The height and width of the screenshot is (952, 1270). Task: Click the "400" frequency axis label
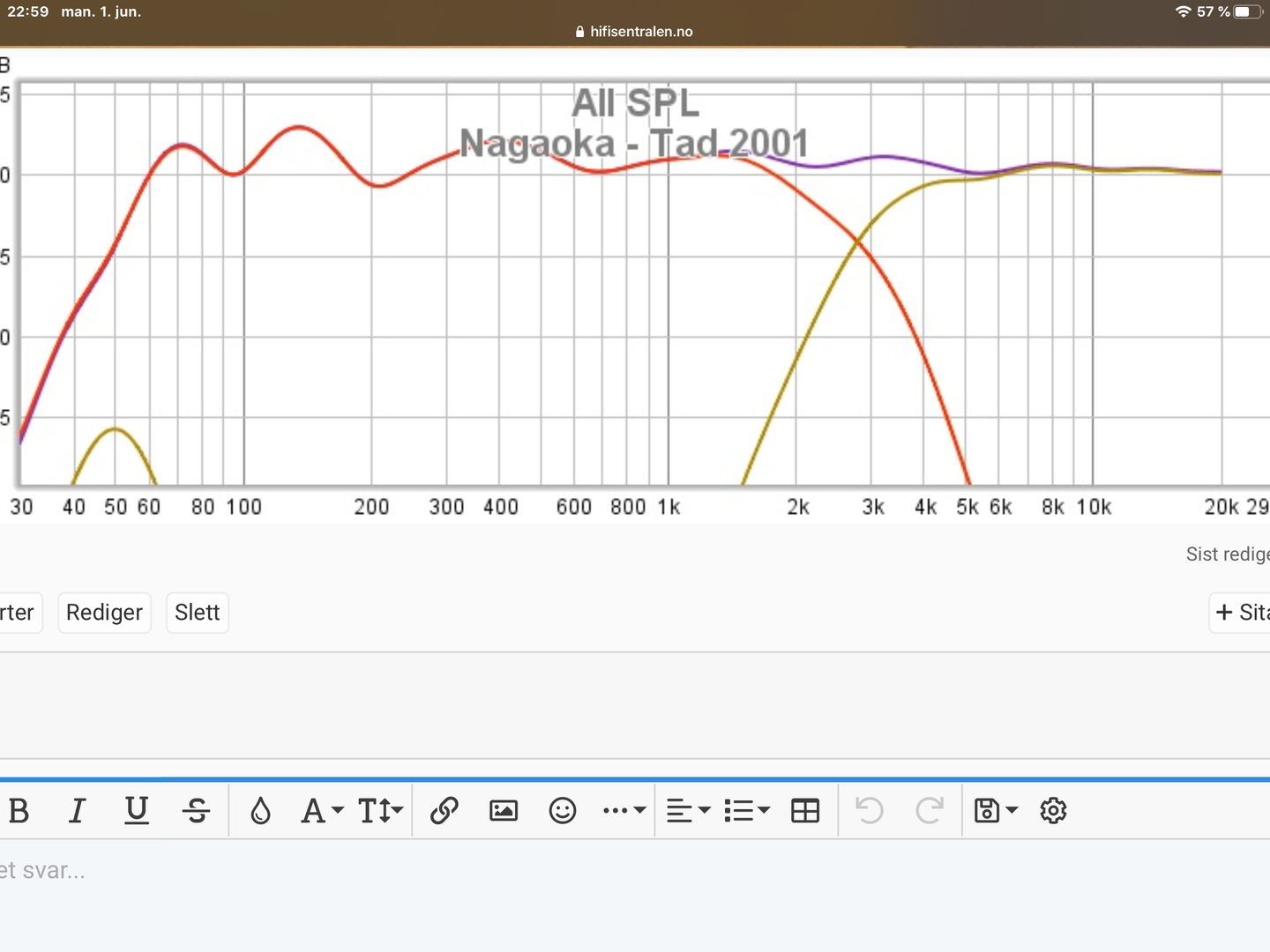(x=501, y=507)
